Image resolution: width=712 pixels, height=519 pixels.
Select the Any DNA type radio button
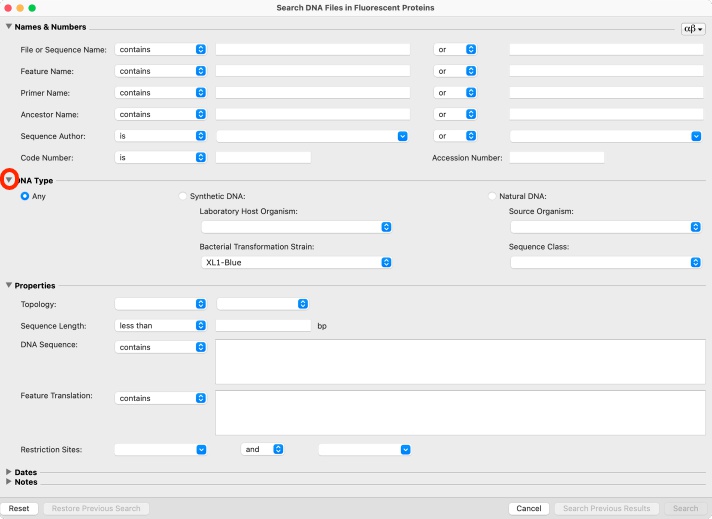[25, 196]
